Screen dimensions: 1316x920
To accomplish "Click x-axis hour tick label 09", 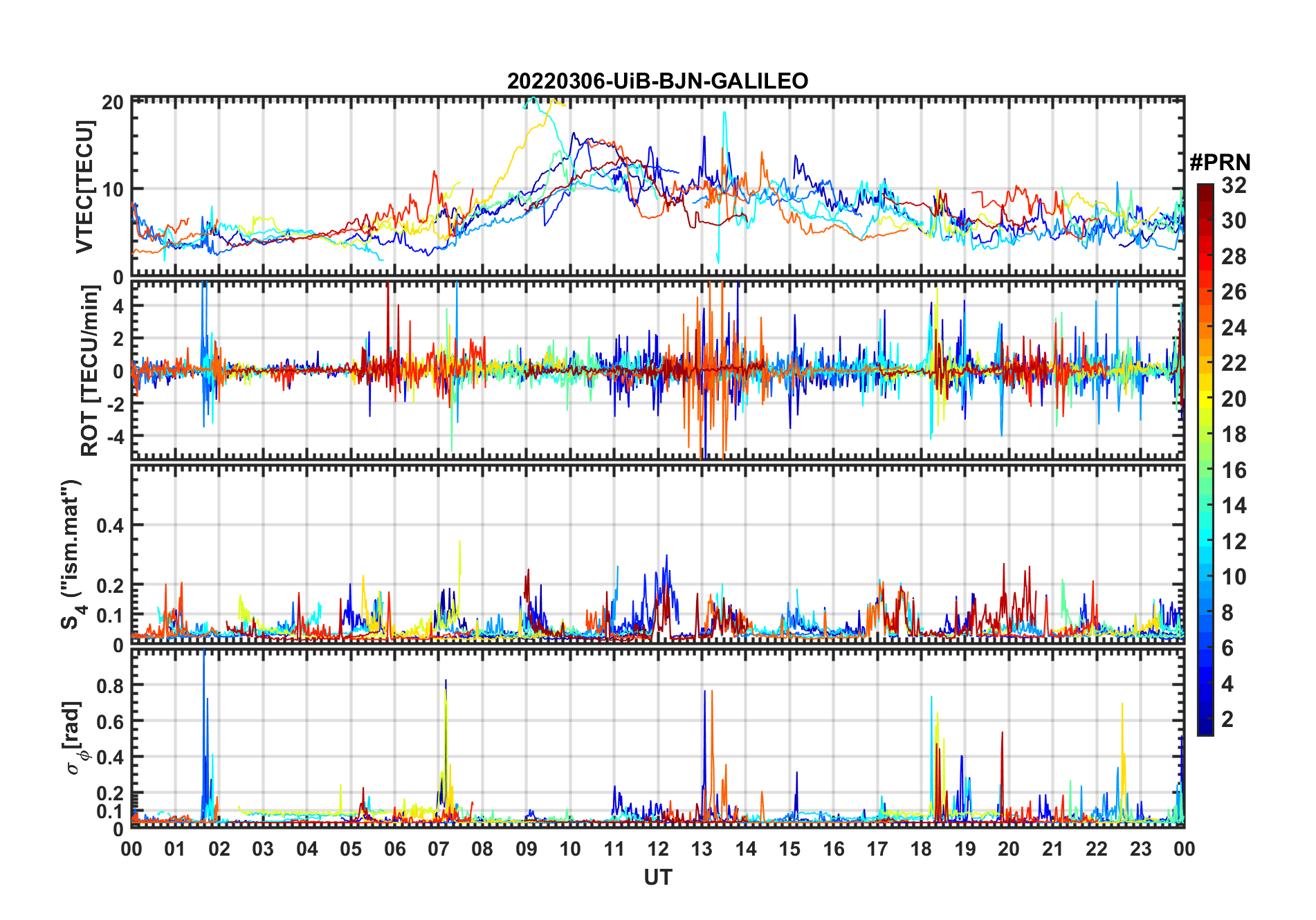I will [527, 849].
